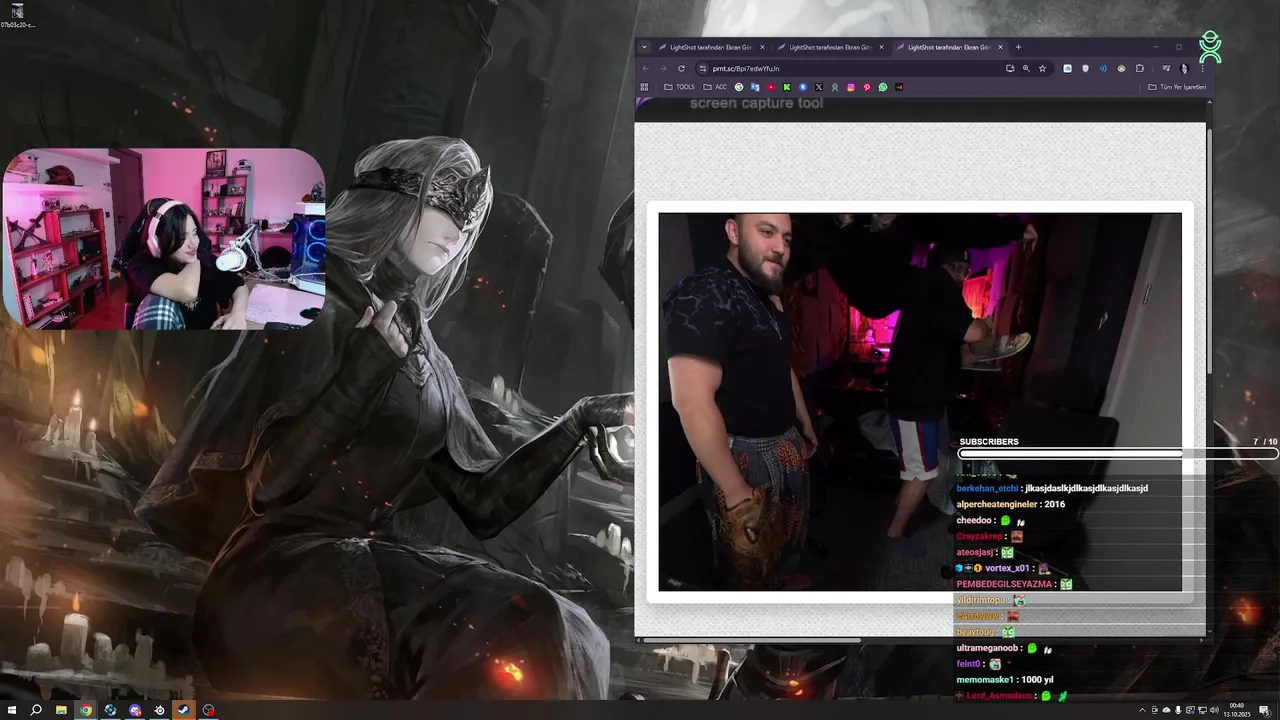Close the active third LightShot tab

[x=998, y=47]
